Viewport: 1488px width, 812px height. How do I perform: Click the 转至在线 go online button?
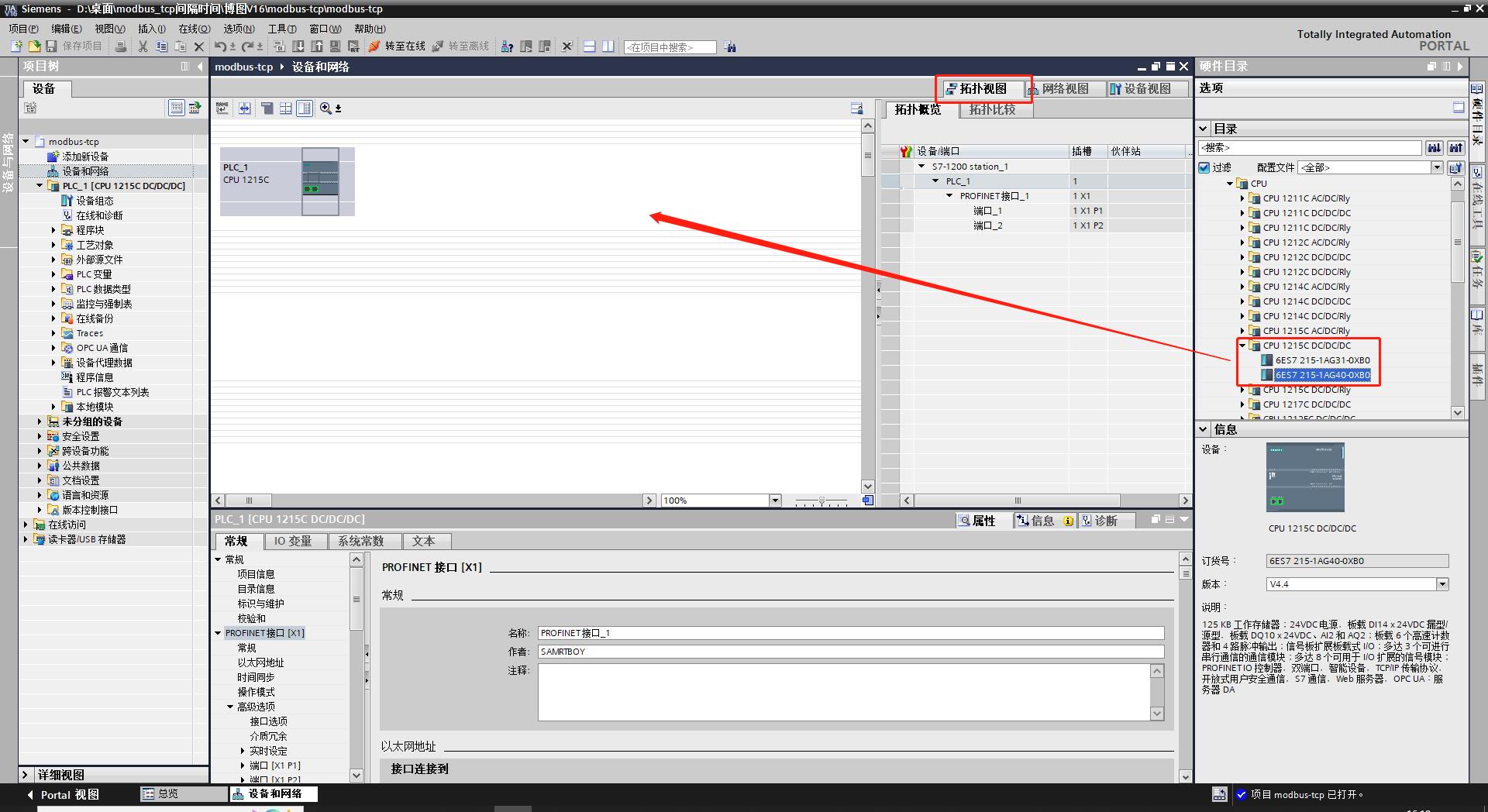(397, 46)
